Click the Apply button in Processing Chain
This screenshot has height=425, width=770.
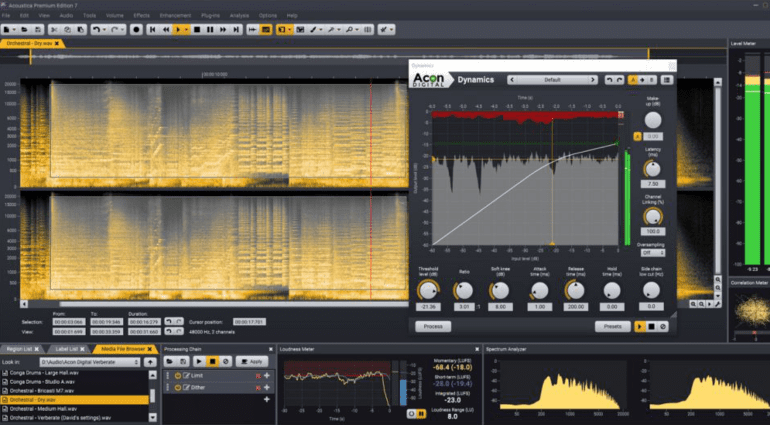point(254,360)
